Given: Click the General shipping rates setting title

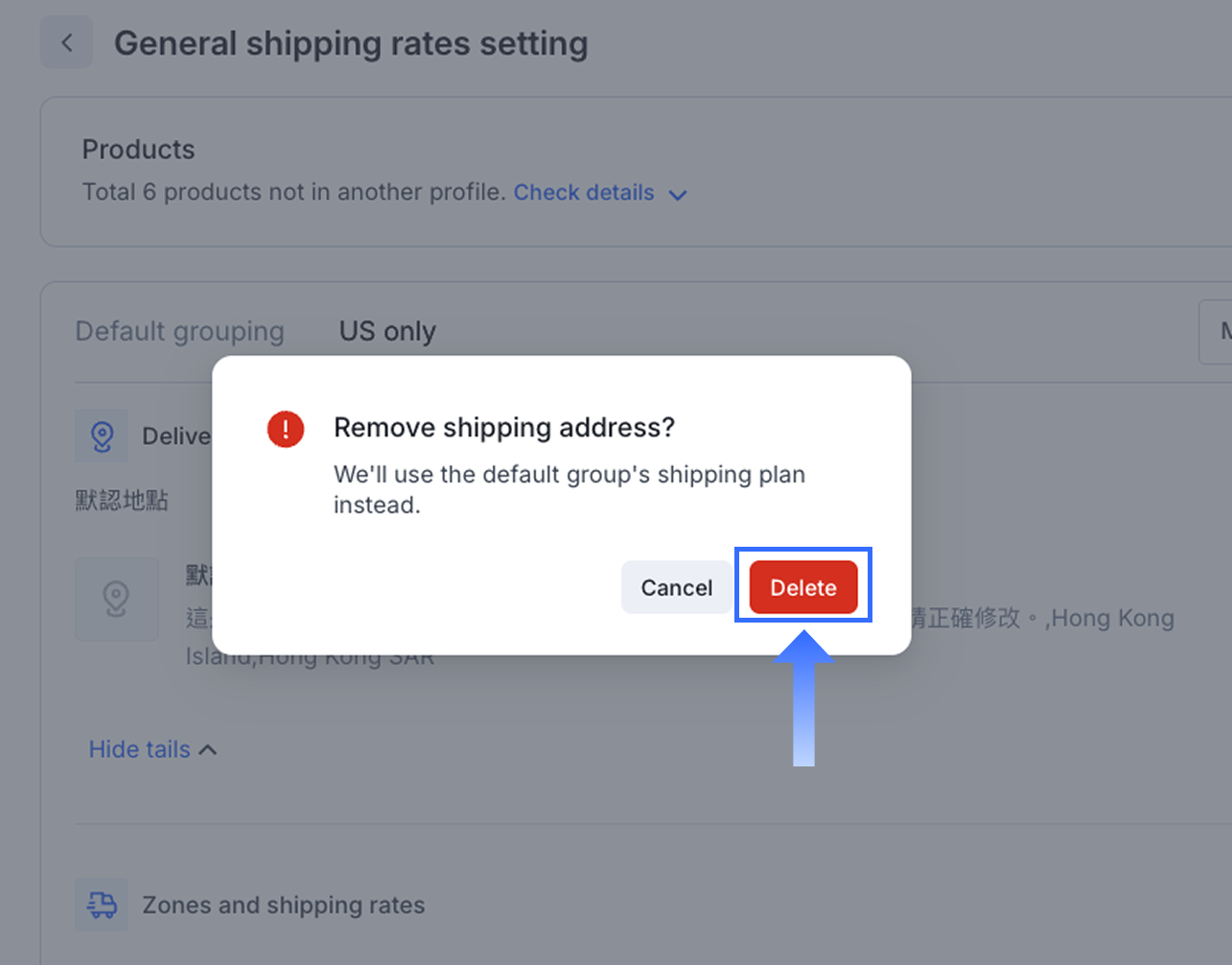Looking at the screenshot, I should pyautogui.click(x=351, y=44).
